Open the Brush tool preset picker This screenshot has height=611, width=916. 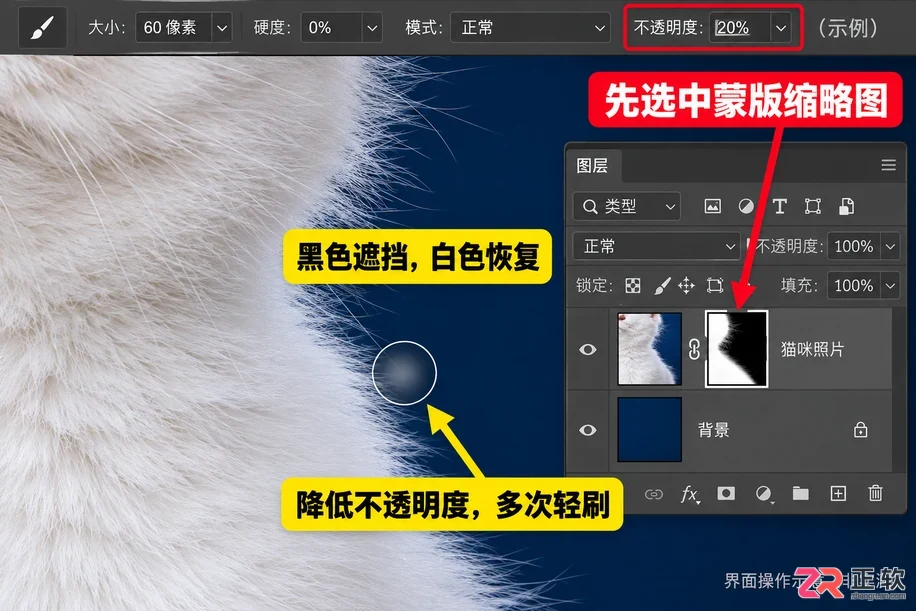click(42, 28)
